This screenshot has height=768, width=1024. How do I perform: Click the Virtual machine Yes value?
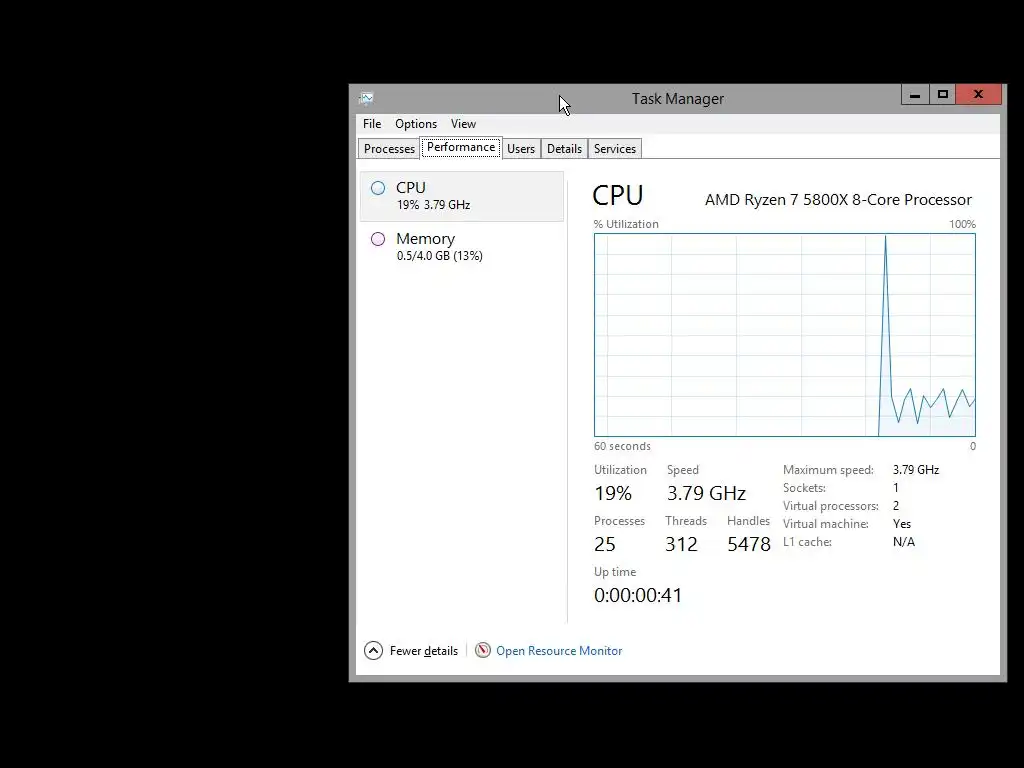[902, 524]
